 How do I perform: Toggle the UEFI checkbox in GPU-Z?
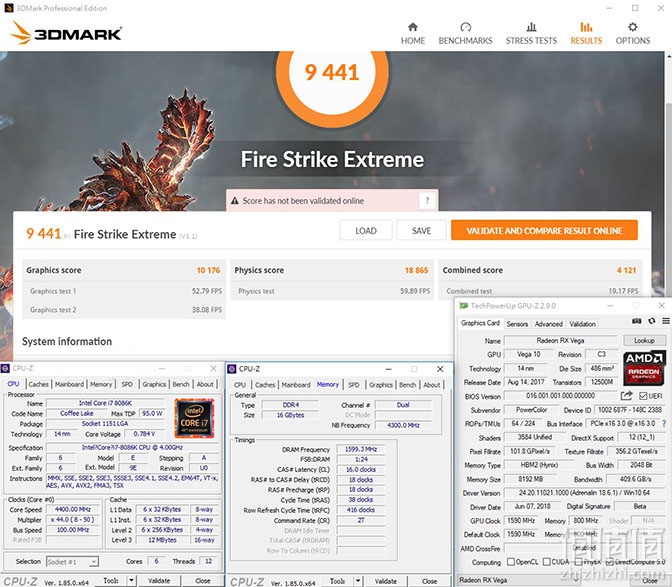point(643,396)
